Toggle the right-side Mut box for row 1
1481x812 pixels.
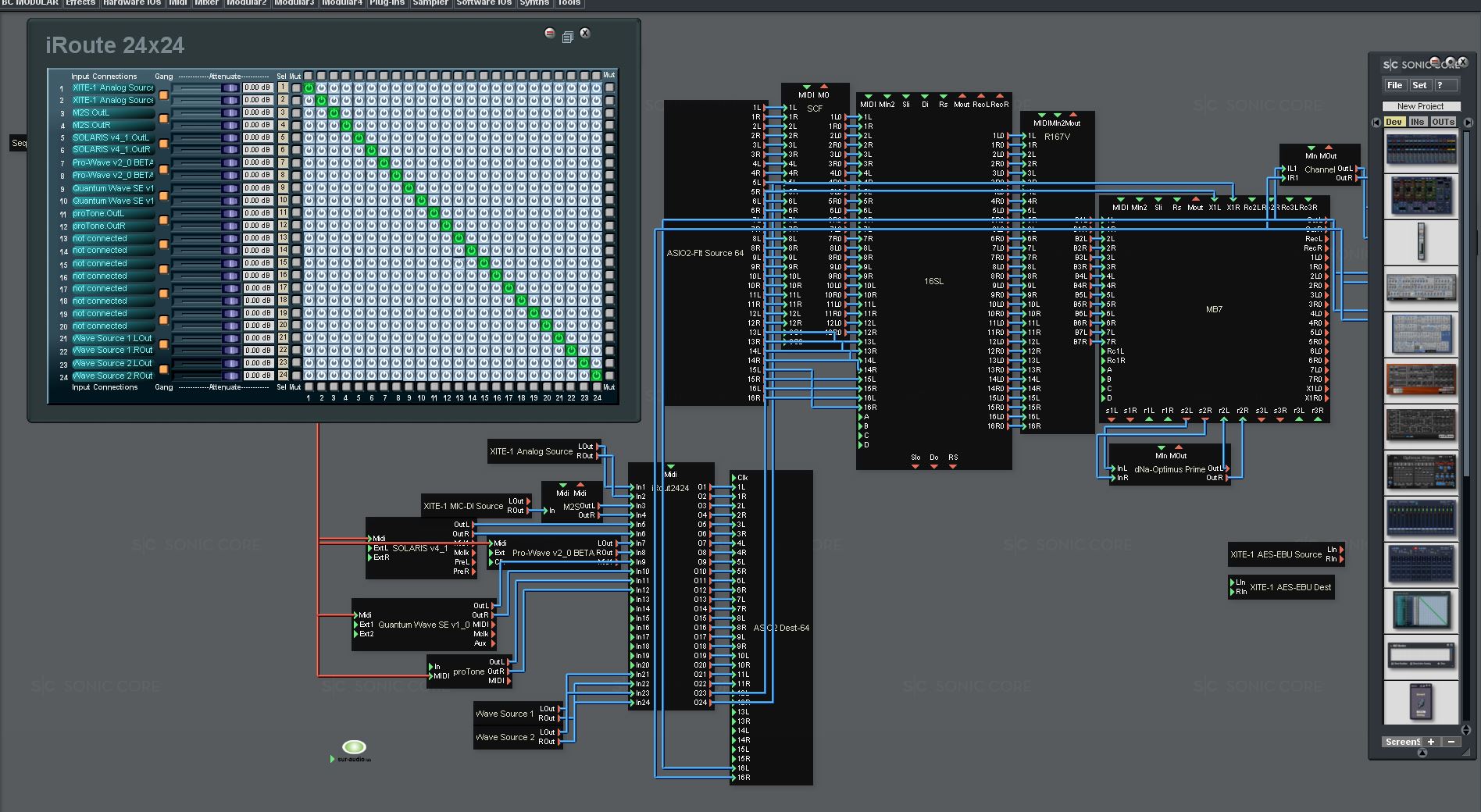[x=609, y=88]
